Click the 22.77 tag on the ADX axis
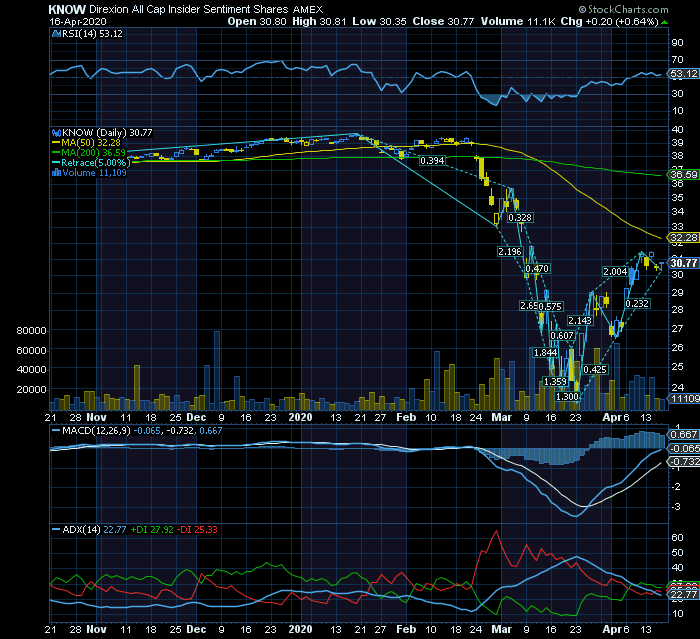The height and width of the screenshot is (639, 700). pyautogui.click(x=683, y=595)
